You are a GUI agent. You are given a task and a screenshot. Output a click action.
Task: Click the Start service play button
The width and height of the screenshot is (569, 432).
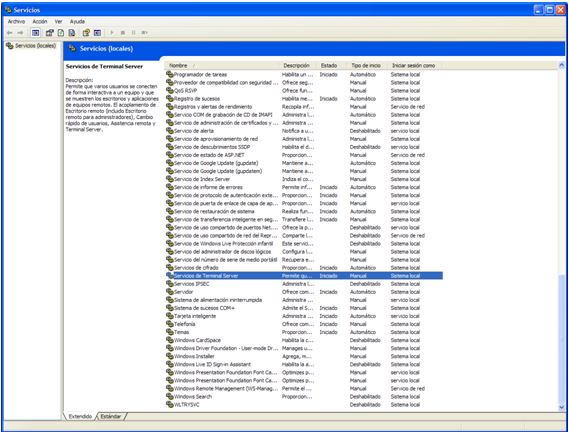coord(112,33)
